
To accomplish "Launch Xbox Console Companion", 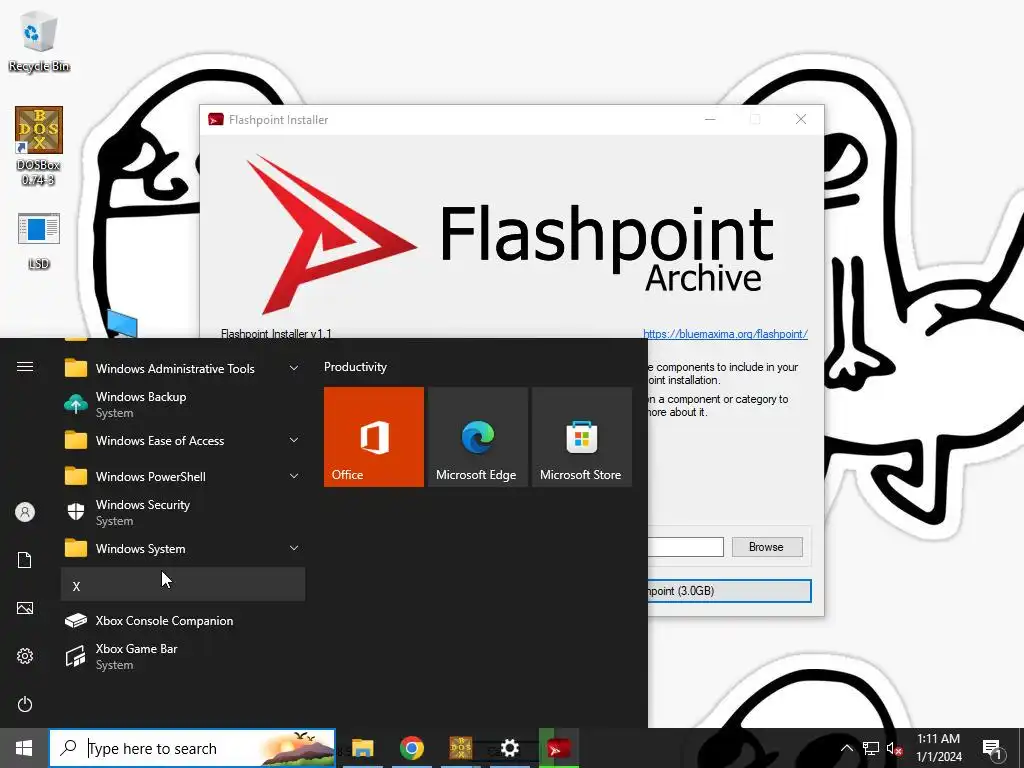I will 183,620.
